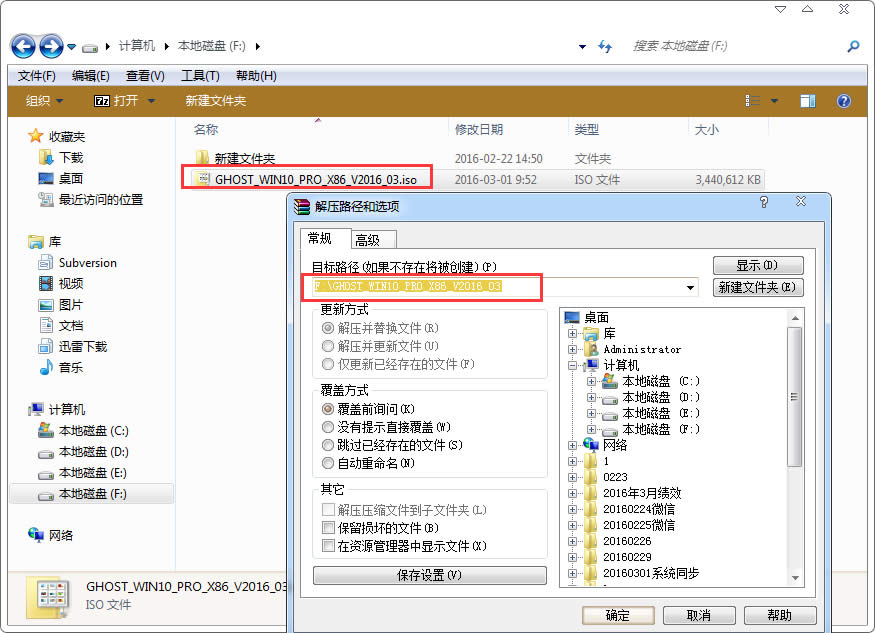Select the 自动重命名 overwrite option
The height and width of the screenshot is (633, 875).
click(326, 462)
